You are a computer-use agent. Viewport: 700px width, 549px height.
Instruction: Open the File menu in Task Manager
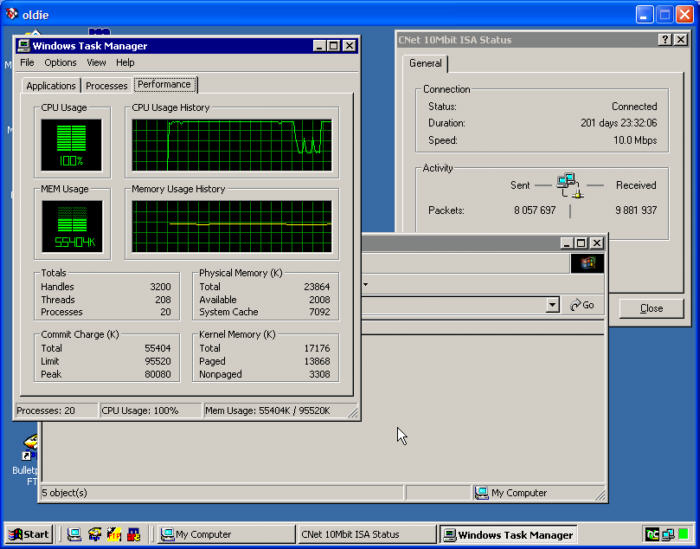27,62
